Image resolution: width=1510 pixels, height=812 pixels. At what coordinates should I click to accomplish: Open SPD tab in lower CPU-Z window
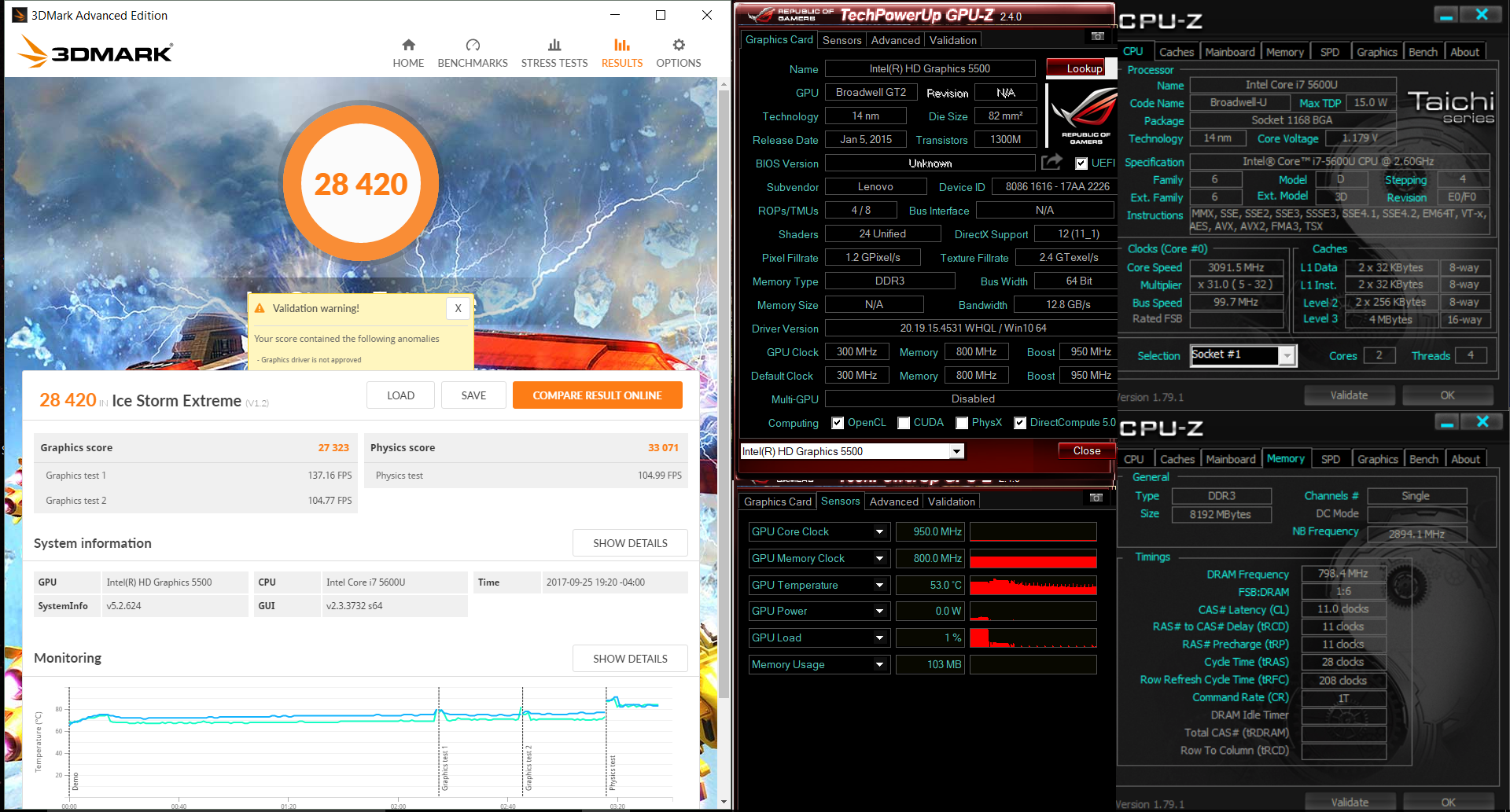pos(1331,459)
